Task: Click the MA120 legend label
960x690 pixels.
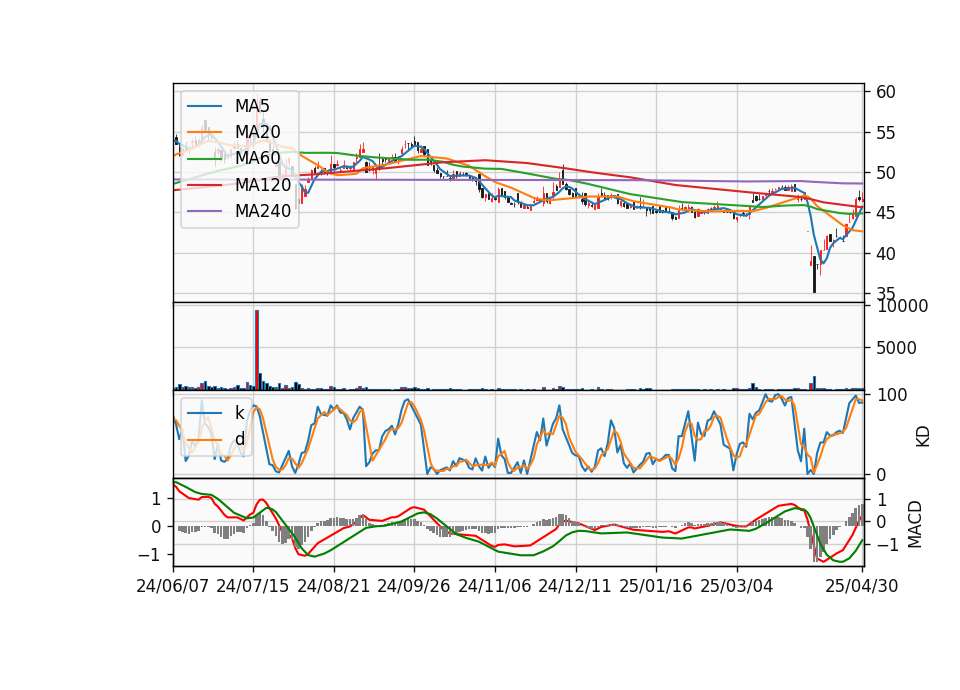Action: coord(263,184)
